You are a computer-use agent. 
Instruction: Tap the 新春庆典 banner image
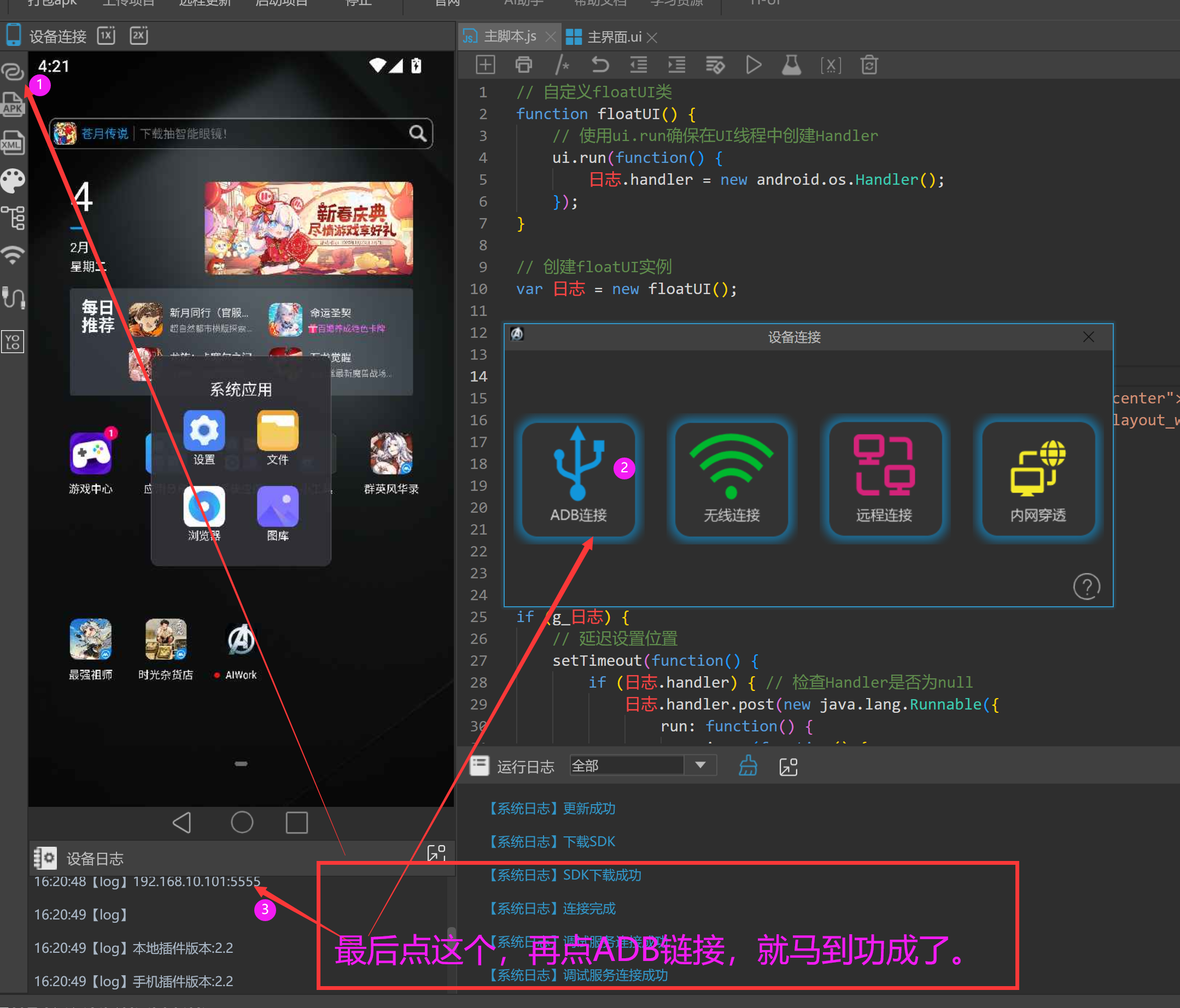308,228
